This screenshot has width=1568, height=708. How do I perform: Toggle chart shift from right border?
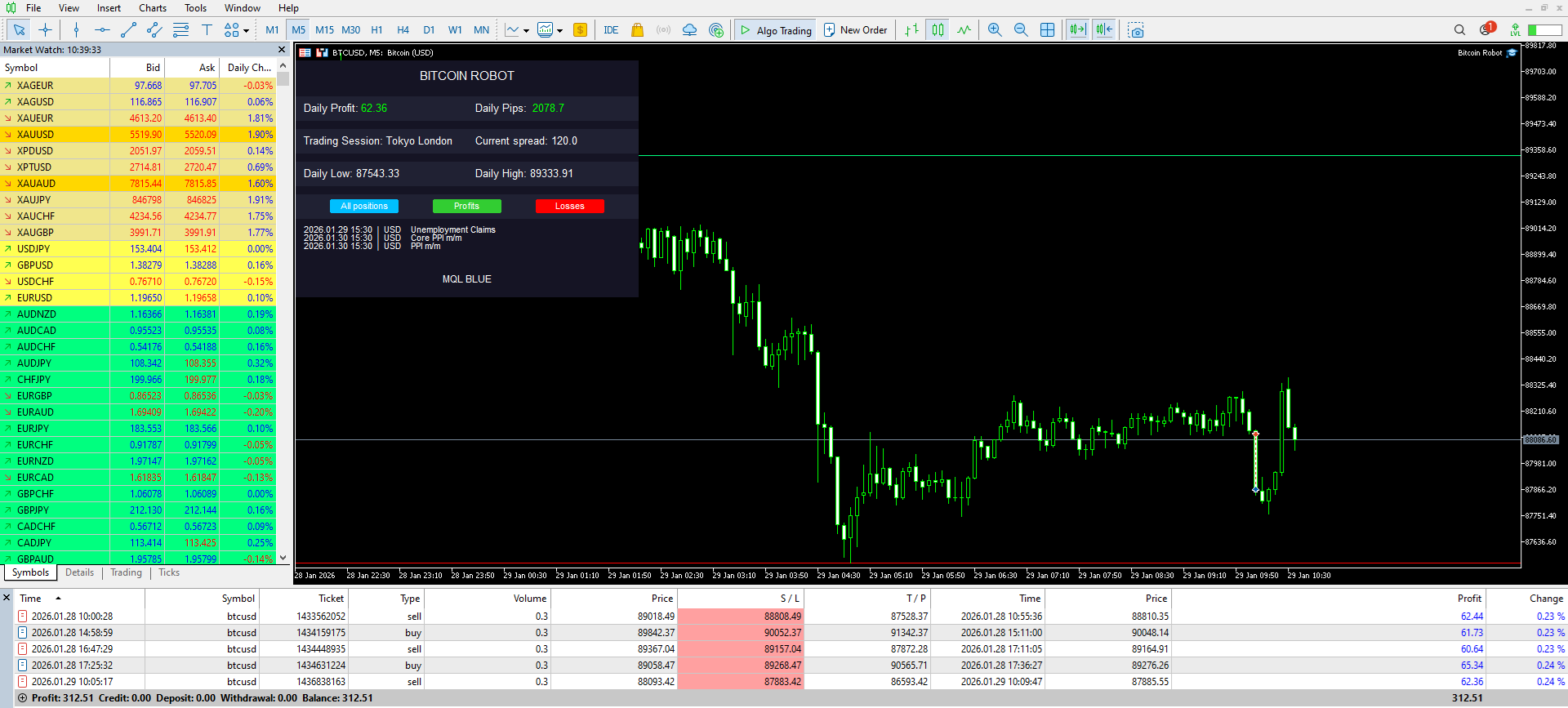(x=1104, y=30)
